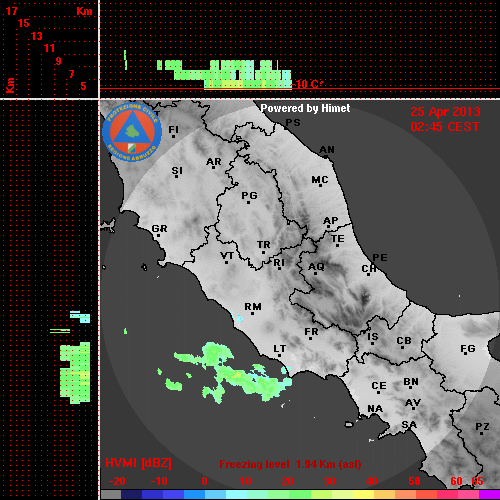Screen dimensions: 500x500
Task: Click the '65' dBZ scale value
Action: click(477, 481)
